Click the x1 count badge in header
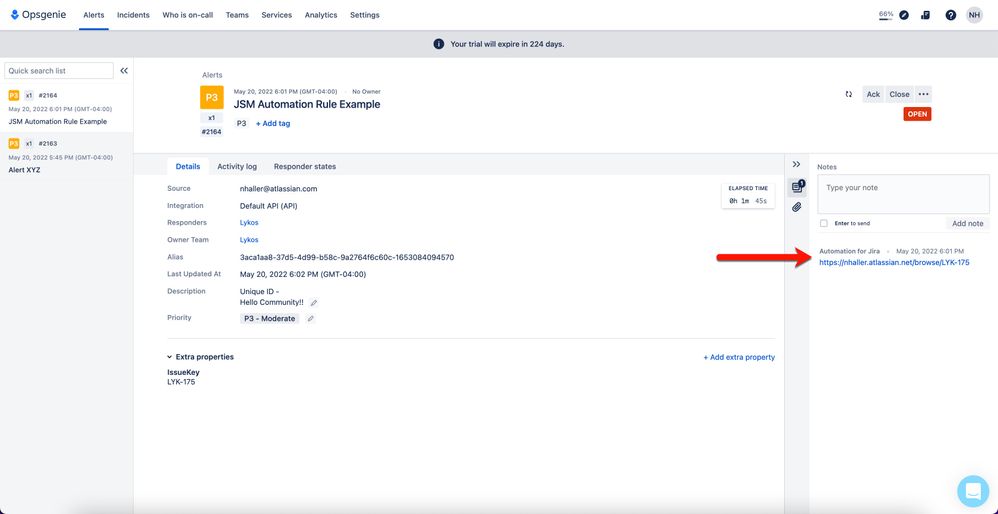998x514 pixels. pos(211,118)
